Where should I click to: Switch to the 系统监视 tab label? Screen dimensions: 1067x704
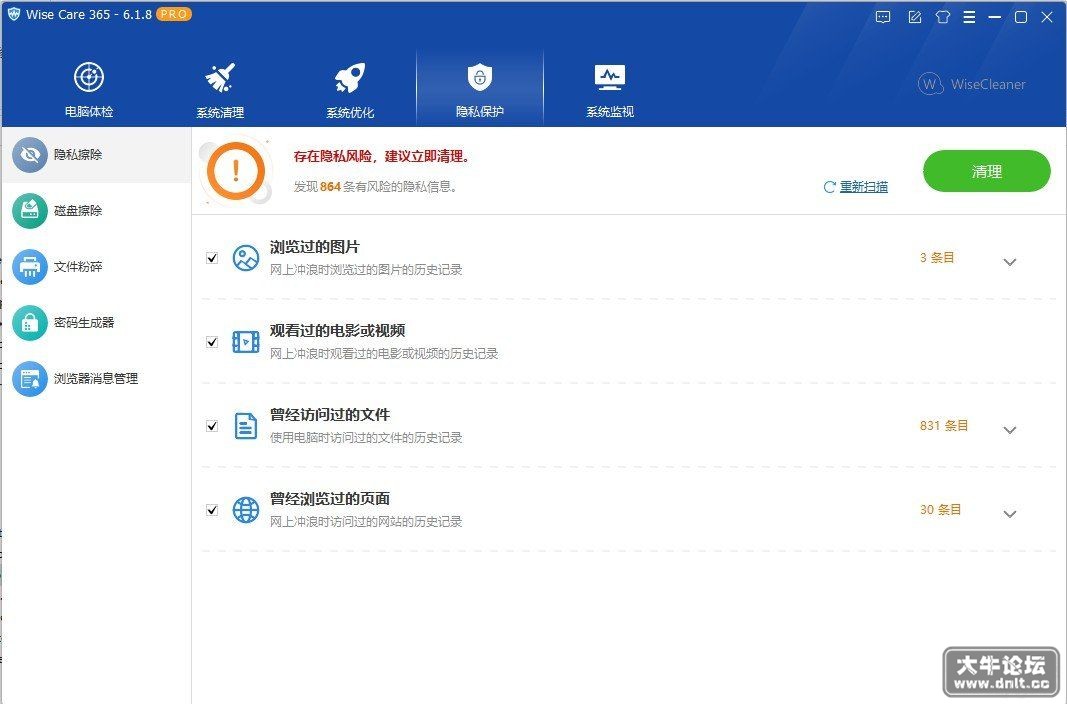[x=610, y=112]
